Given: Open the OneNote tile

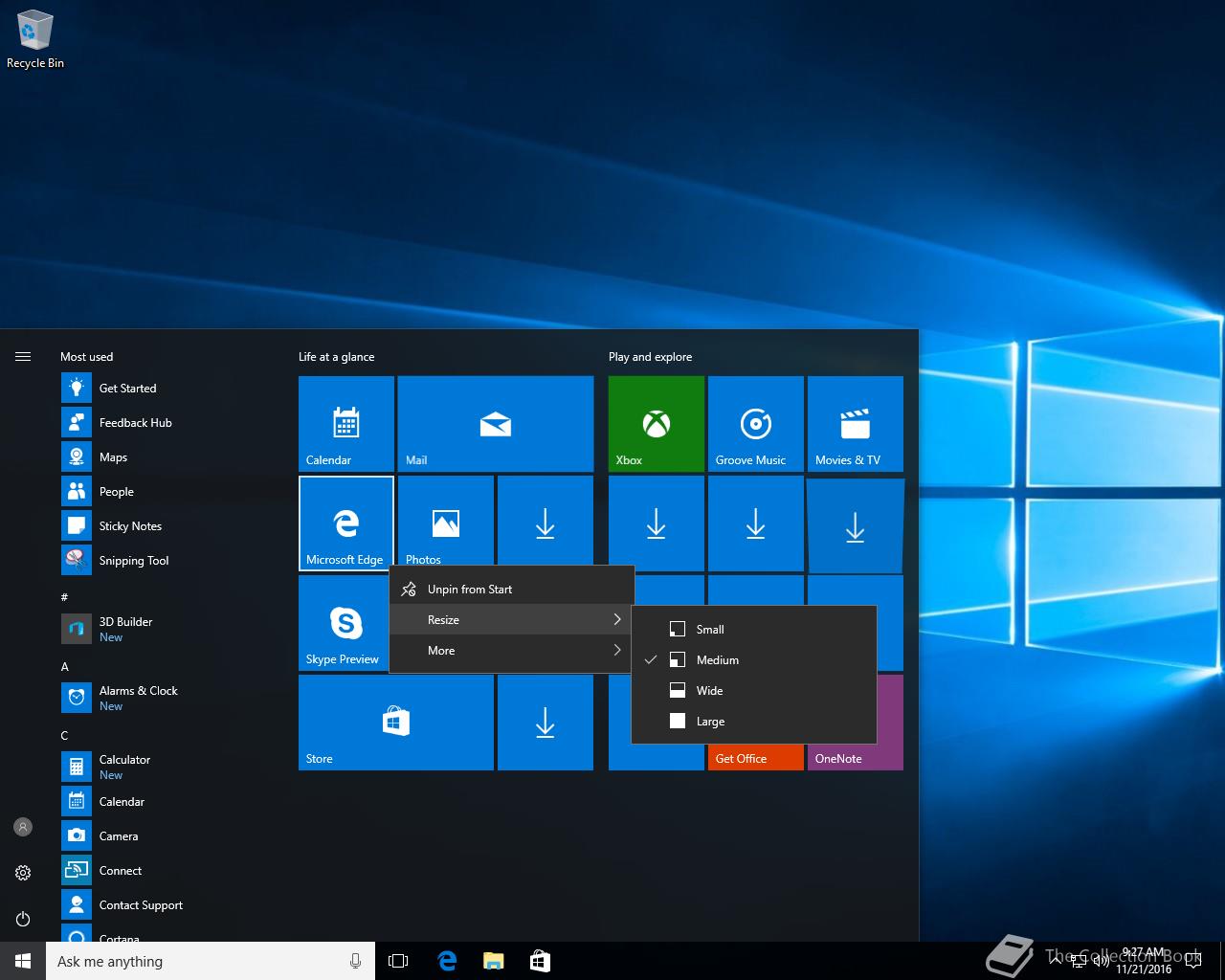Looking at the screenshot, I should click(x=856, y=757).
